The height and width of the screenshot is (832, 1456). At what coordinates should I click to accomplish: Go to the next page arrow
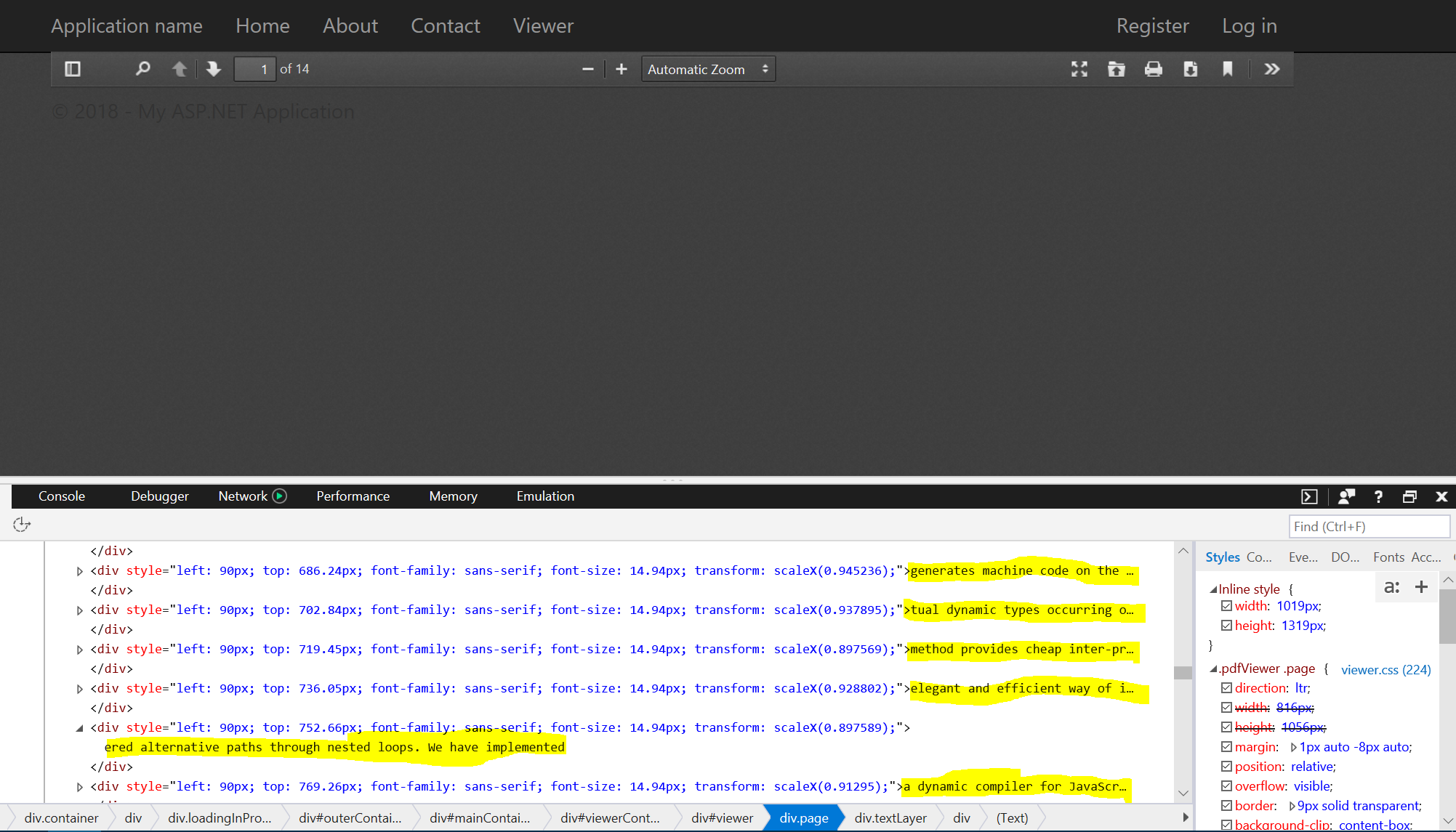(213, 68)
